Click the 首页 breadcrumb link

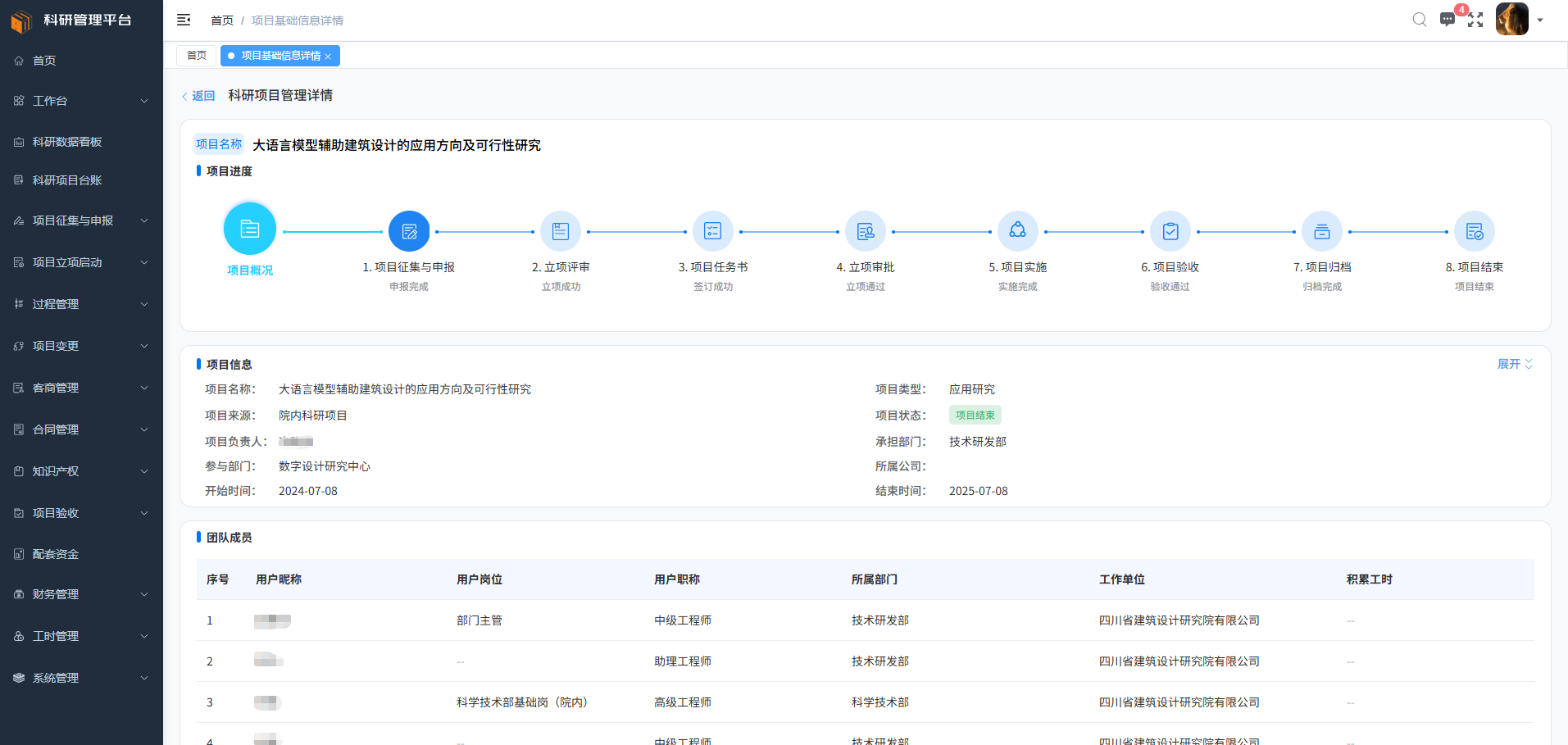[x=222, y=20]
